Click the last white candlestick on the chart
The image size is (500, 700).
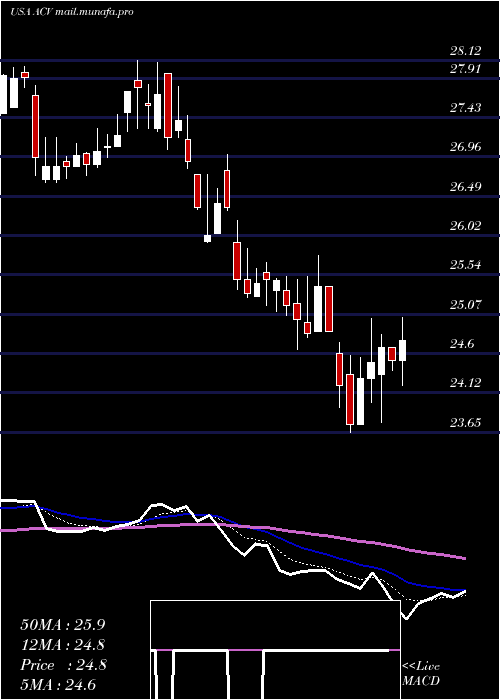[x=403, y=350]
